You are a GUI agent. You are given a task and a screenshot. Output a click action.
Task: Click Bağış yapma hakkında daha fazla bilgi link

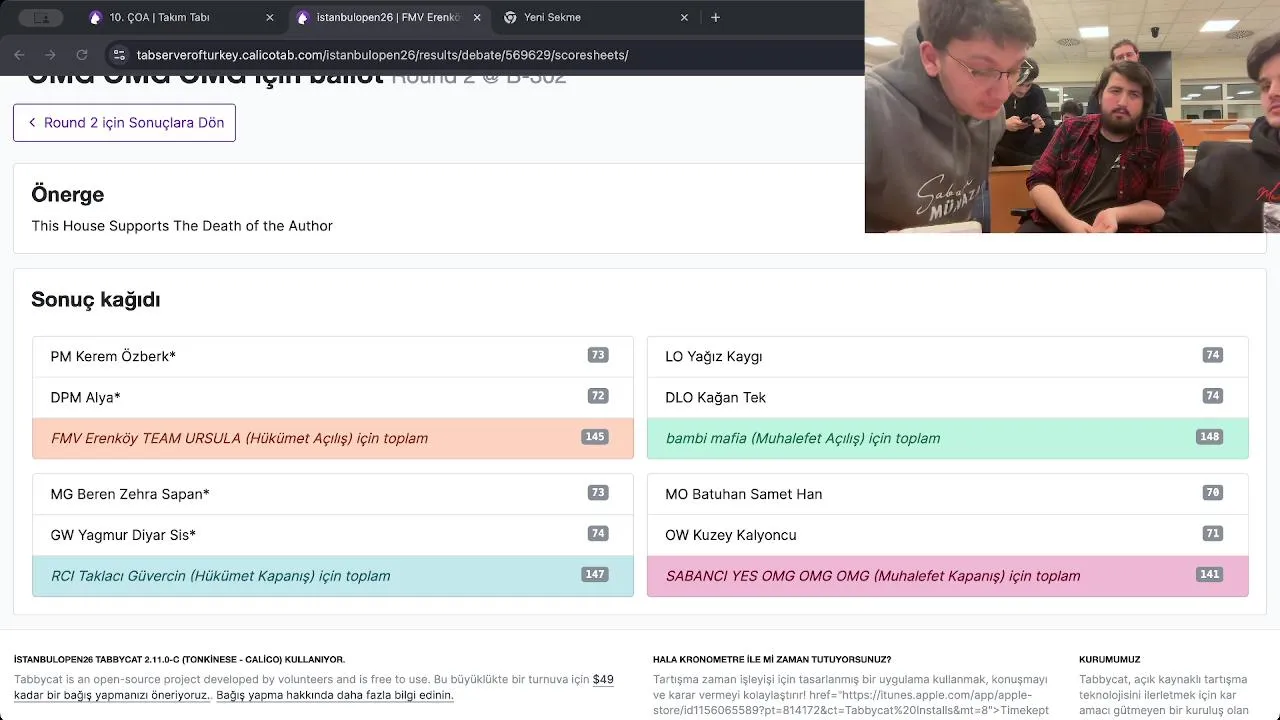click(335, 695)
